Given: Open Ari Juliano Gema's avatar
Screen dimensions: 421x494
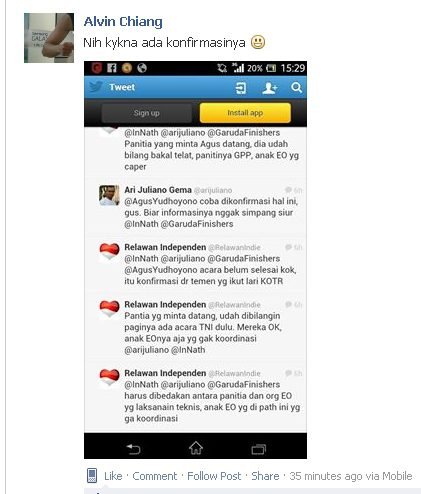Looking at the screenshot, I should pos(109,195).
